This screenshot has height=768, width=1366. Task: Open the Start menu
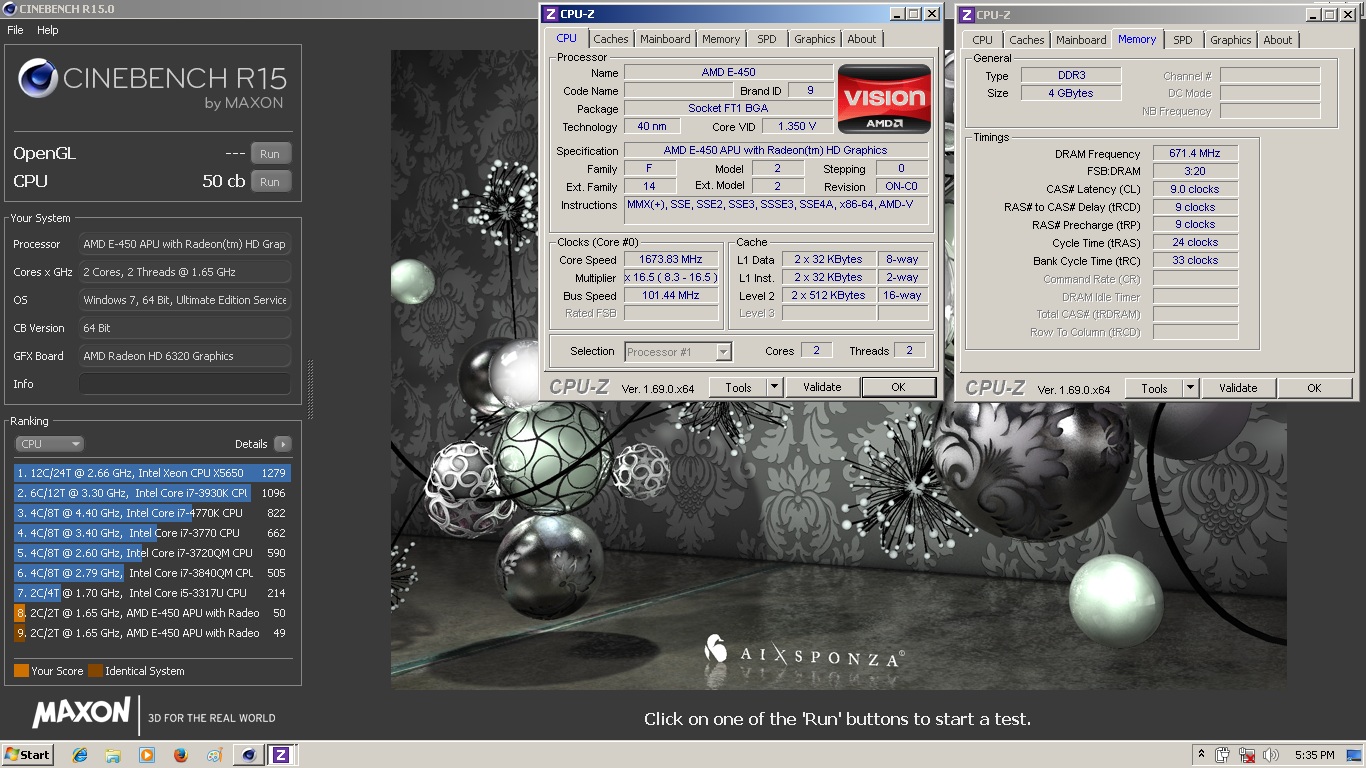click(x=27, y=755)
